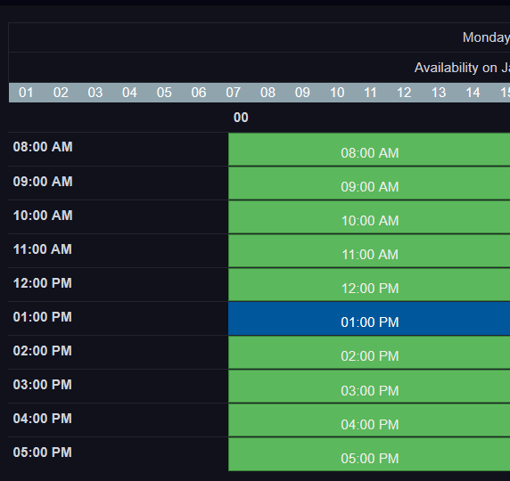Pick day 09 in the date strip
The height and width of the screenshot is (481, 510).
pos(302,92)
